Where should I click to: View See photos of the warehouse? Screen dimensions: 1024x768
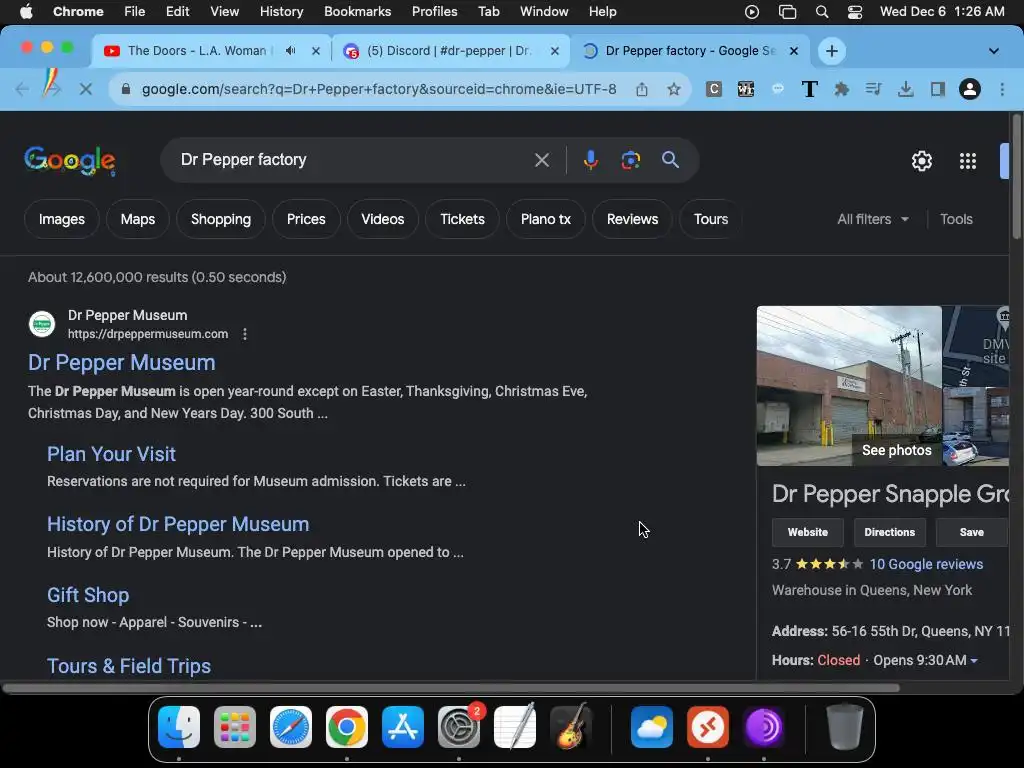pos(897,450)
